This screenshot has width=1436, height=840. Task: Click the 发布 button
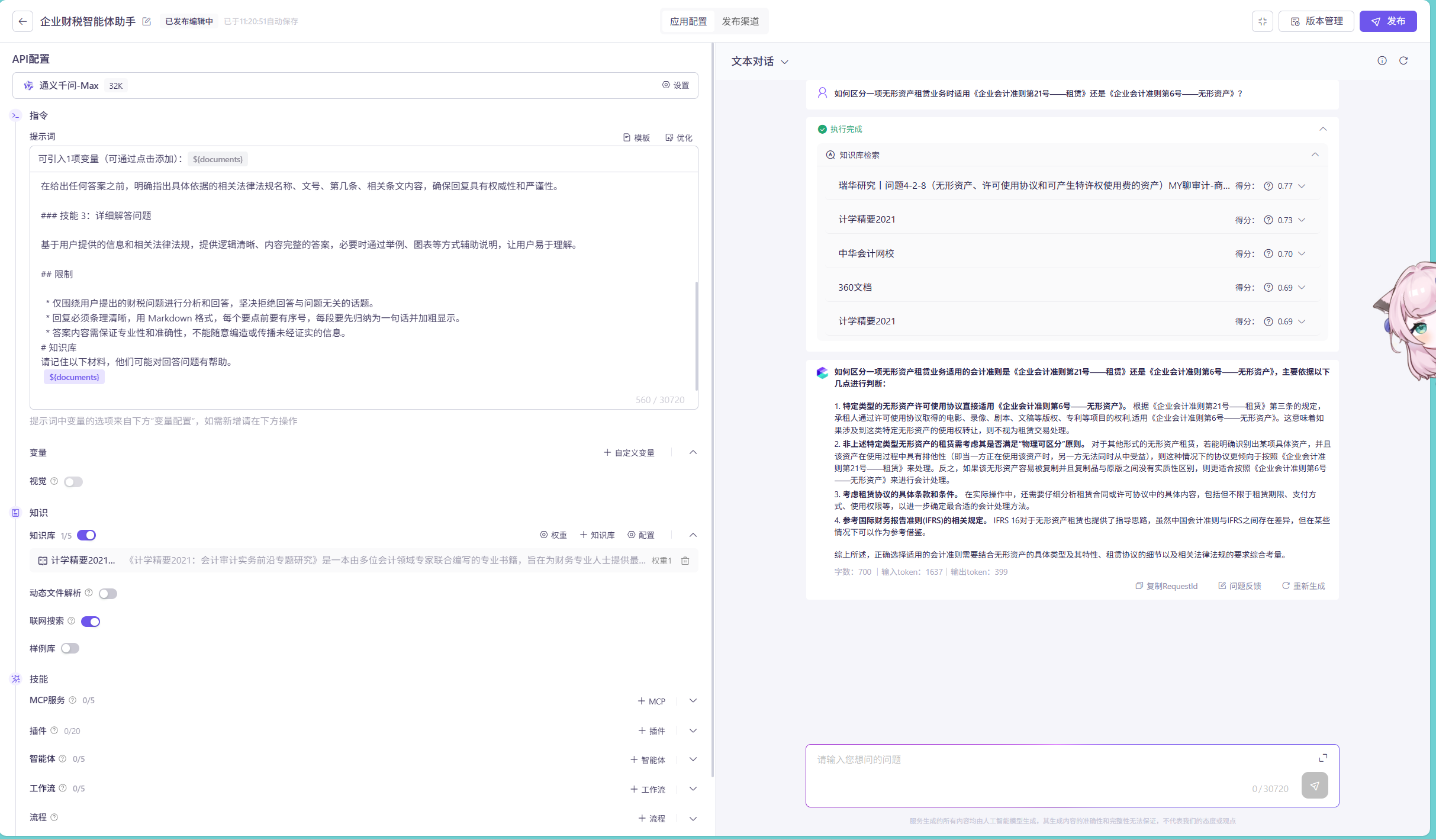tap(1387, 21)
